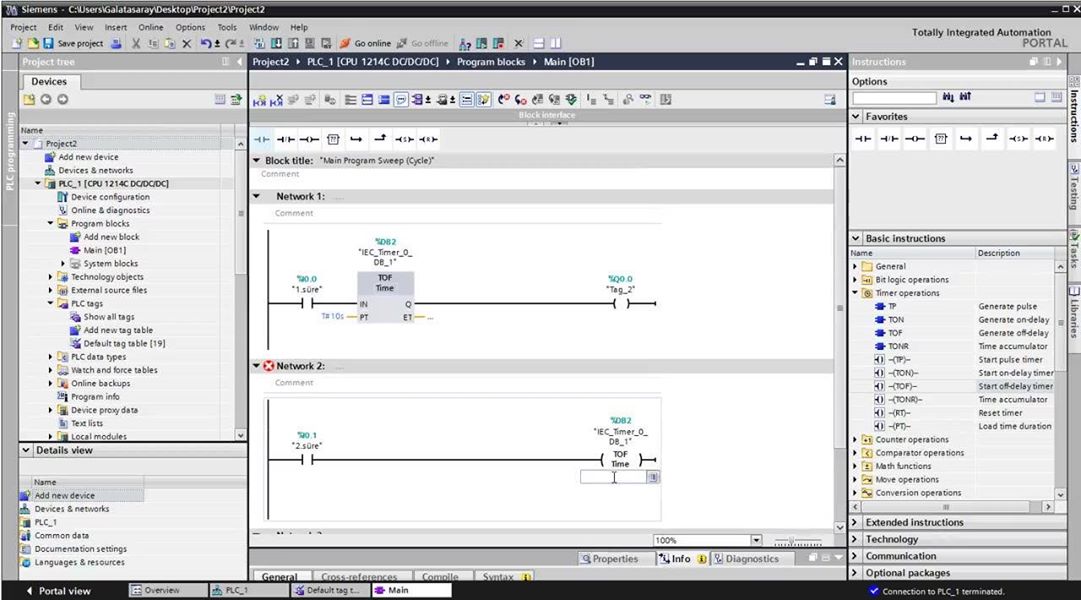Split the editor space vertically

click(x=556, y=43)
